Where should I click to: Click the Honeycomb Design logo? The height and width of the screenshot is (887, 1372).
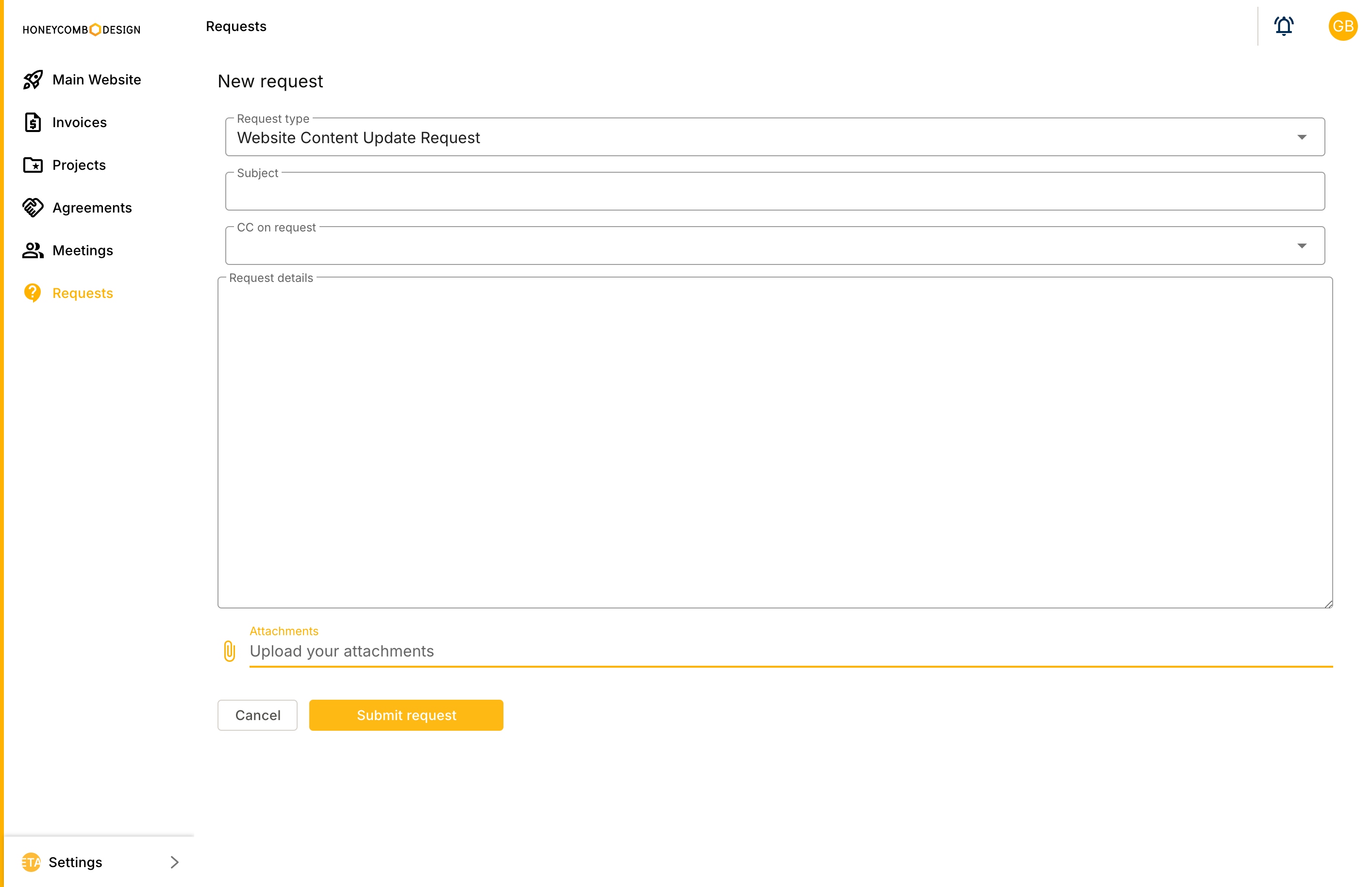81,30
